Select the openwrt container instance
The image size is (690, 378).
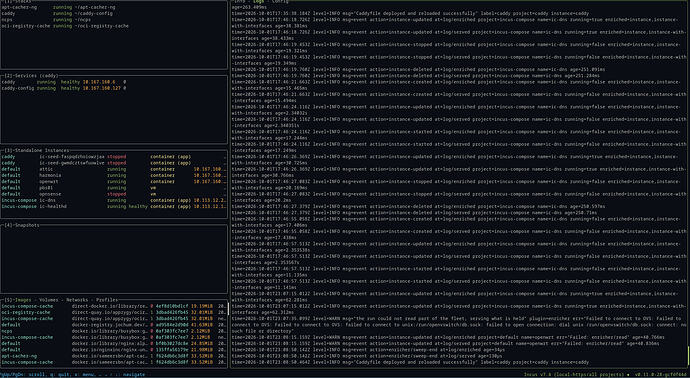[114, 181]
